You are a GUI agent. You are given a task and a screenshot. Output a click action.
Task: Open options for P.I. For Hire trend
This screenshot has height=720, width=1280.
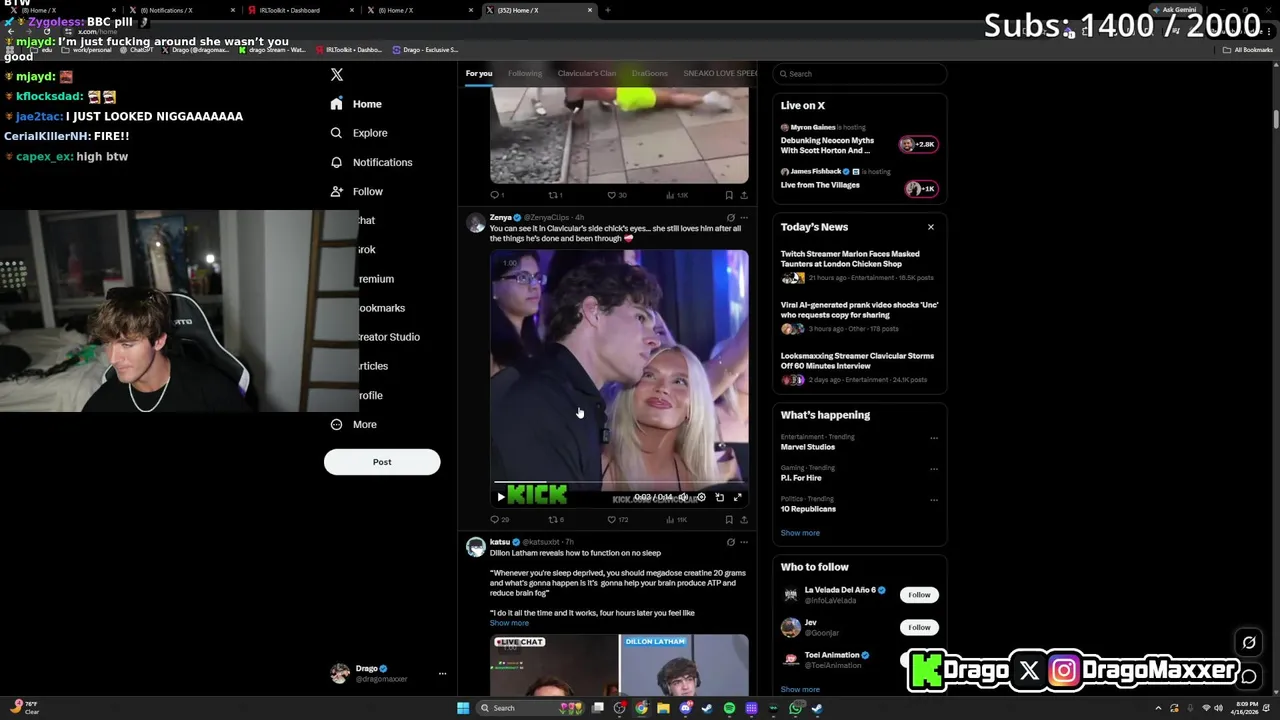tap(934, 468)
